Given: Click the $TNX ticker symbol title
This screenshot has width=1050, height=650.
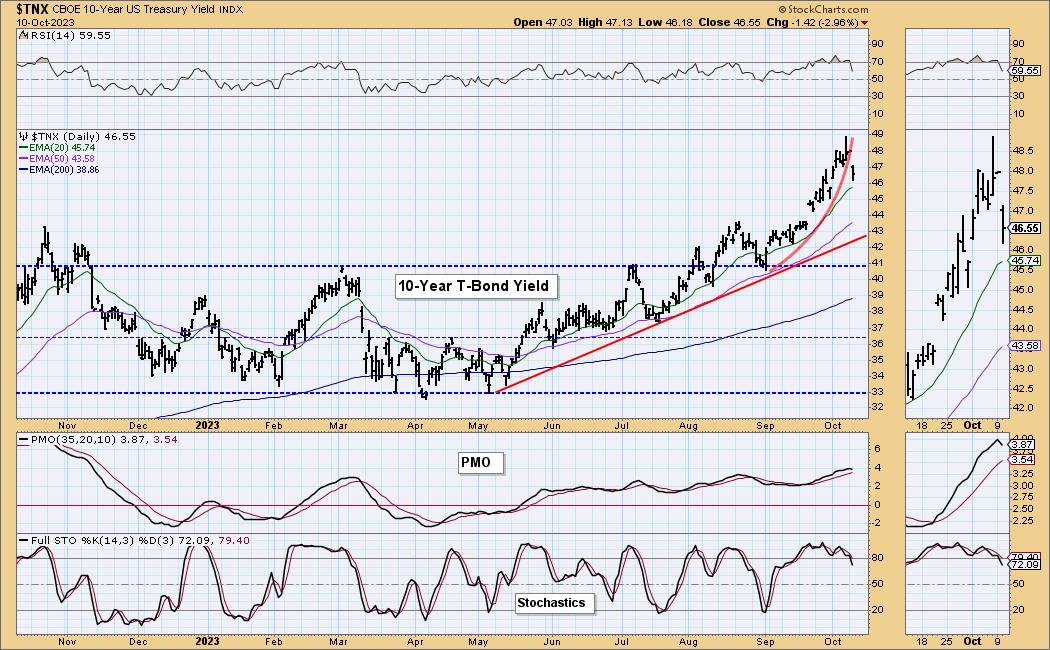Looking at the screenshot, I should click(x=33, y=9).
